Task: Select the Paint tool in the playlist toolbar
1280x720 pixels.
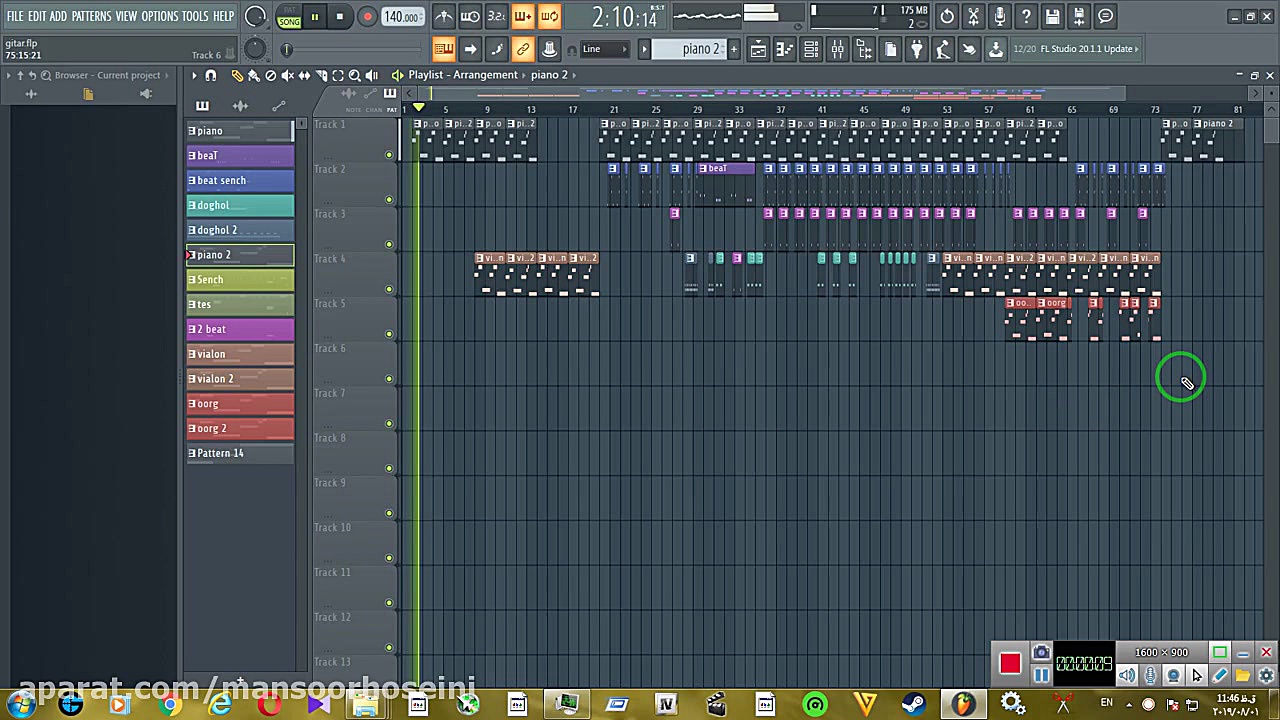Action: pyautogui.click(x=253, y=75)
